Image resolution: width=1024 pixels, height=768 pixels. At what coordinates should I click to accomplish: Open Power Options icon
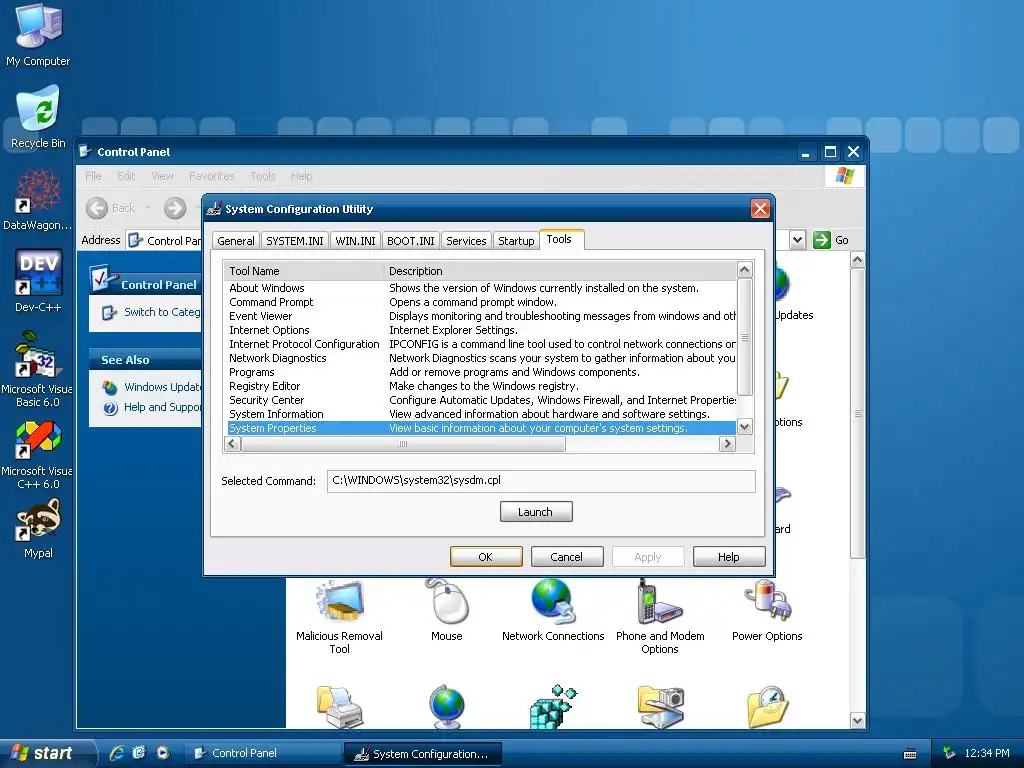coord(767,610)
